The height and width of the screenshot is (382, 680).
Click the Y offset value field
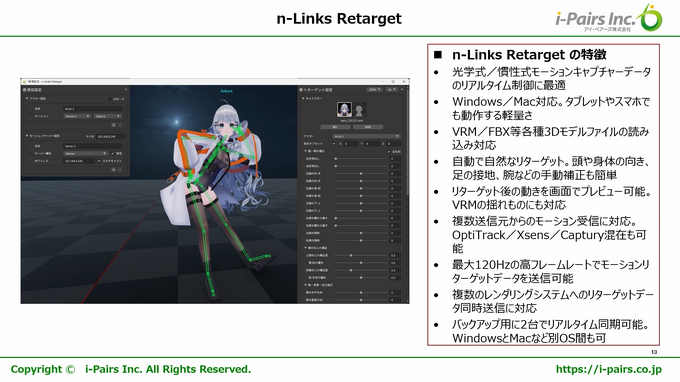point(373,144)
